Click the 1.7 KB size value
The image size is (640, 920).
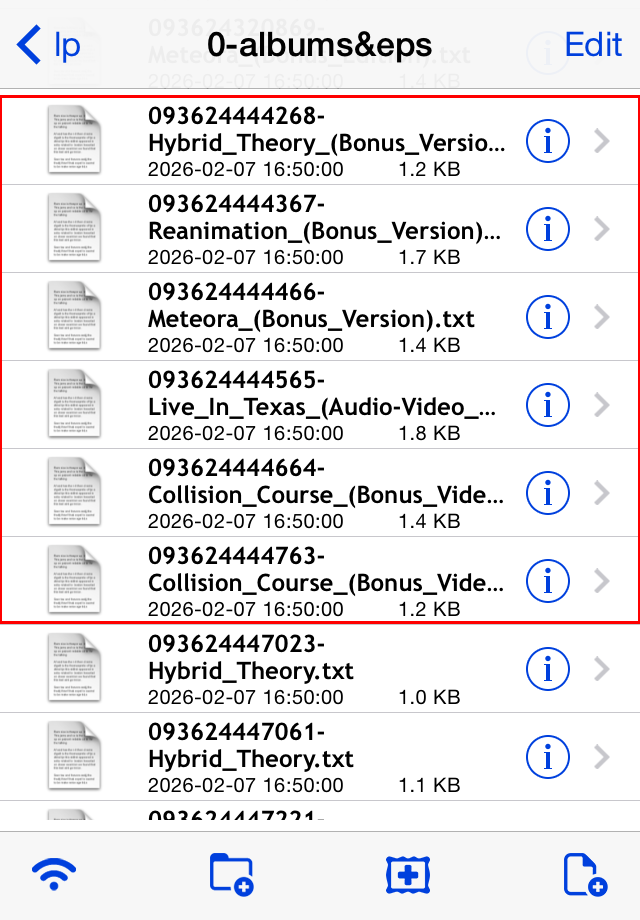(x=429, y=257)
